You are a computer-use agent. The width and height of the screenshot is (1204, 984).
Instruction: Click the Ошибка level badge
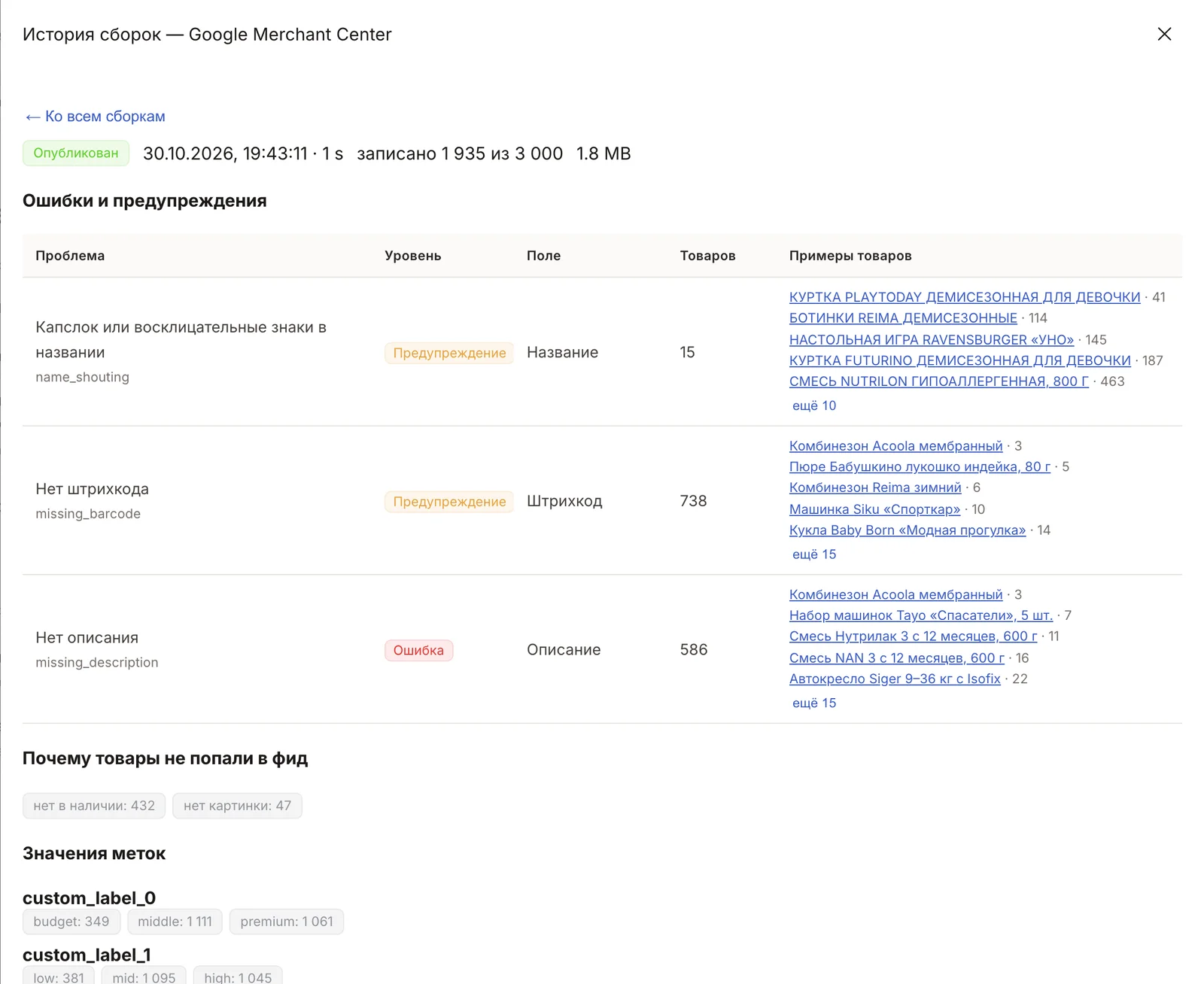click(x=418, y=650)
